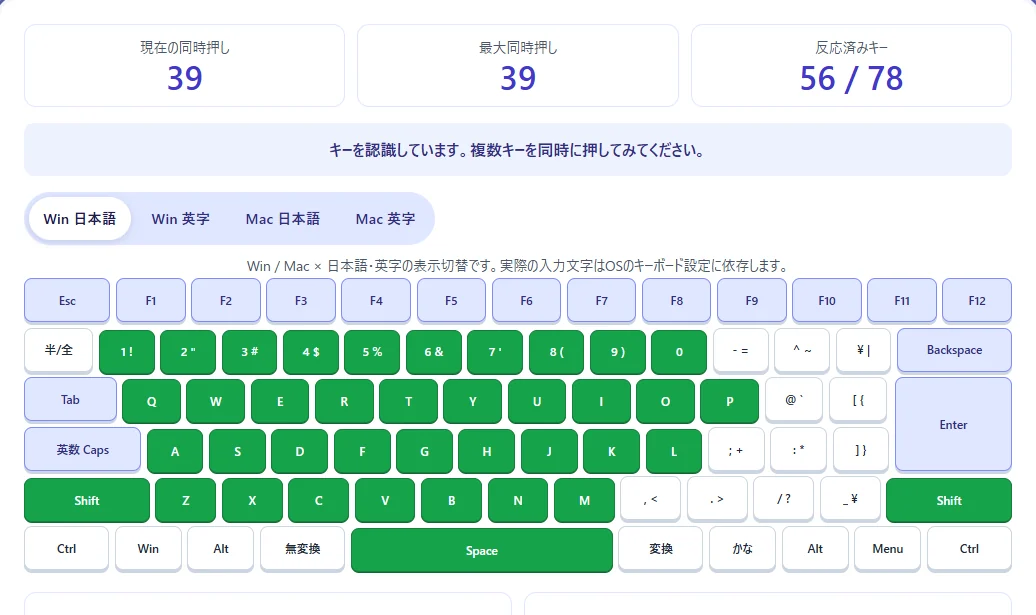
Task: Switch layout to Win 日本語 tab
Action: [79, 219]
